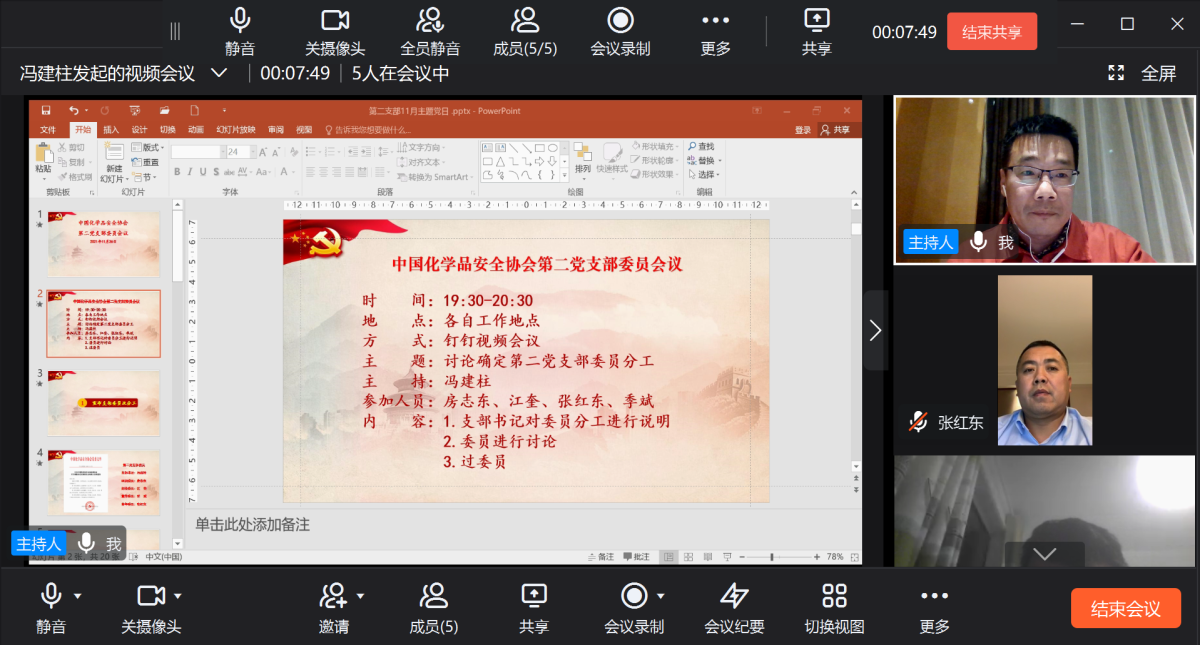Select slide 3 thumbnail in slide panel
1200x645 pixels.
coord(104,403)
